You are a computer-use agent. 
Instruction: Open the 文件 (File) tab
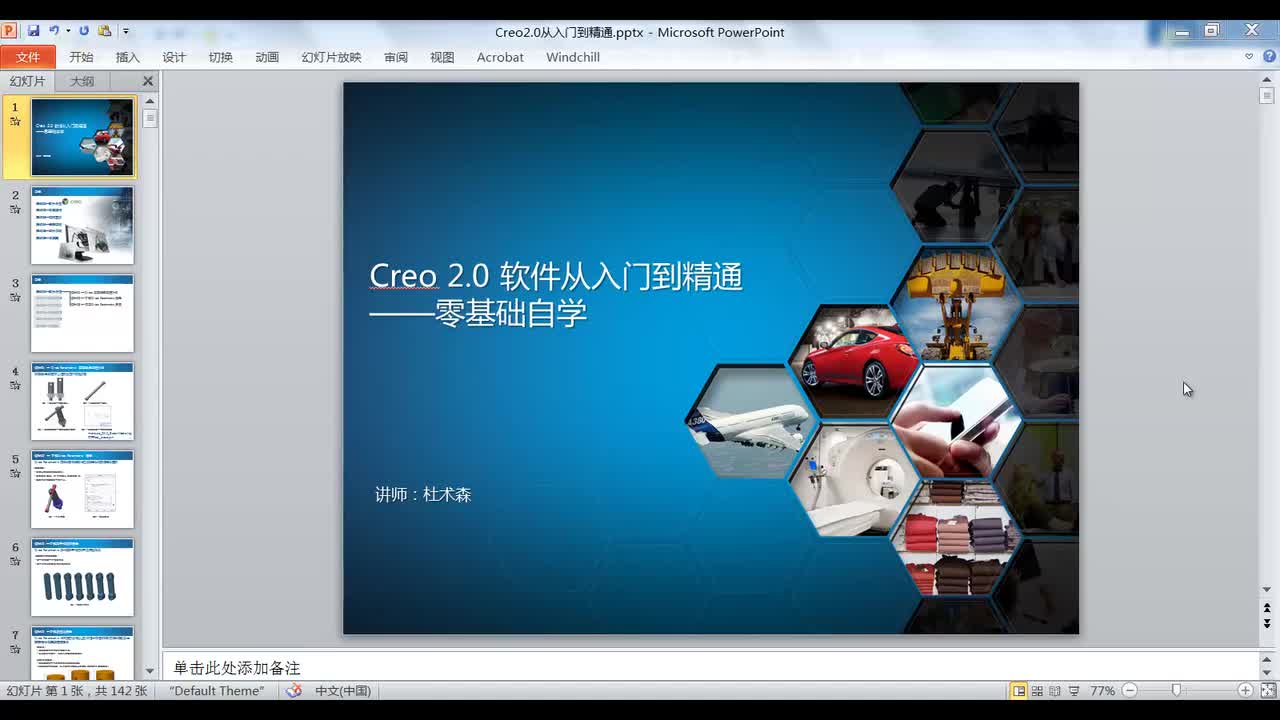coord(28,57)
